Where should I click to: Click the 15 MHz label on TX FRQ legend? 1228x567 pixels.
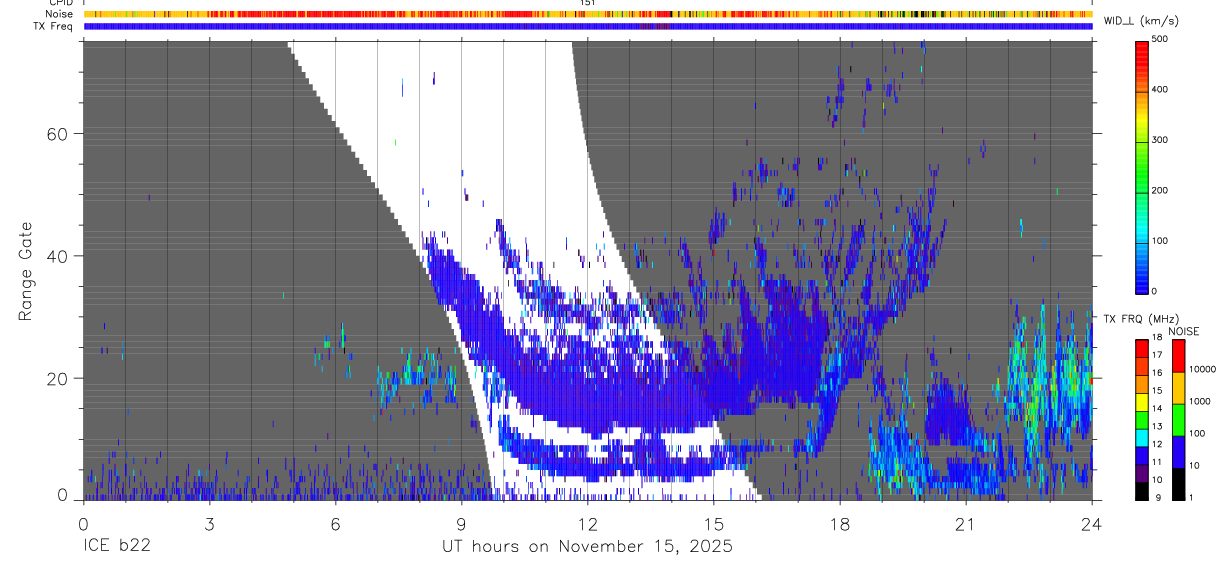coord(1157,391)
